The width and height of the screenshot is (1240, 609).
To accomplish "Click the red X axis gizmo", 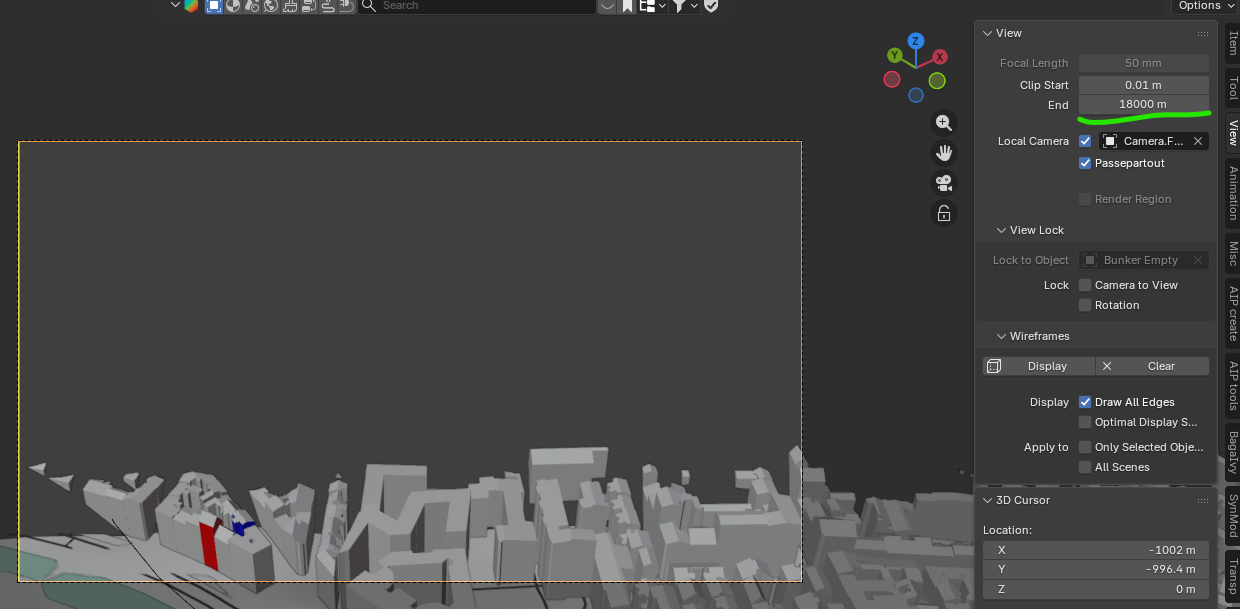I will [940, 57].
